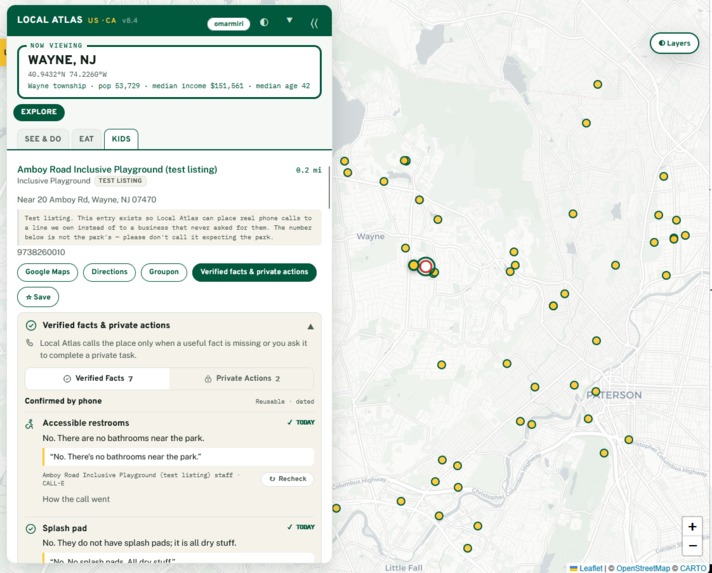Collapse the Verified facts panel arrow
The height and width of the screenshot is (573, 712).
point(311,326)
